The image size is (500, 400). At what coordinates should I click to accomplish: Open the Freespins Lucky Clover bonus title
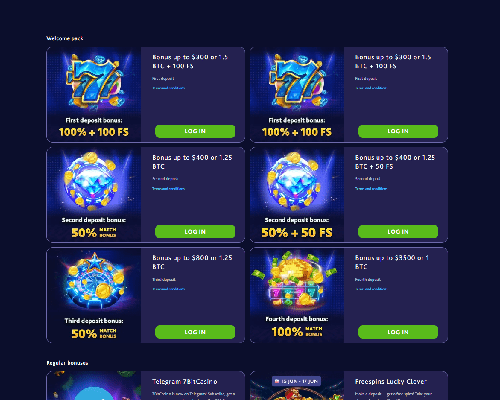[391, 381]
